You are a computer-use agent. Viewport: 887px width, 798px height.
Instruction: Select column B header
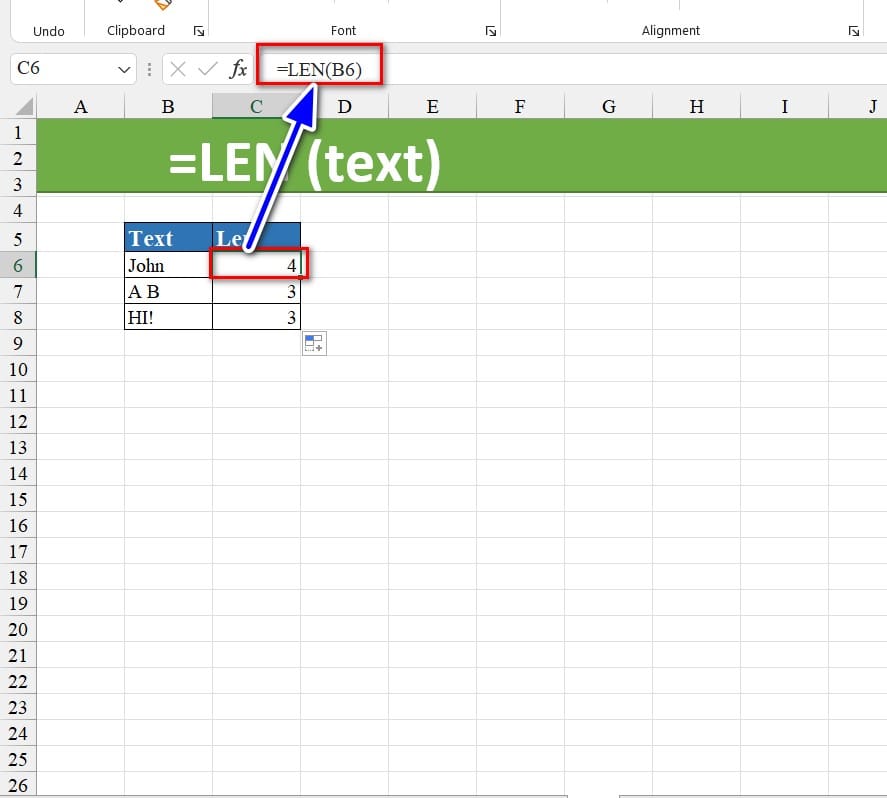point(168,106)
